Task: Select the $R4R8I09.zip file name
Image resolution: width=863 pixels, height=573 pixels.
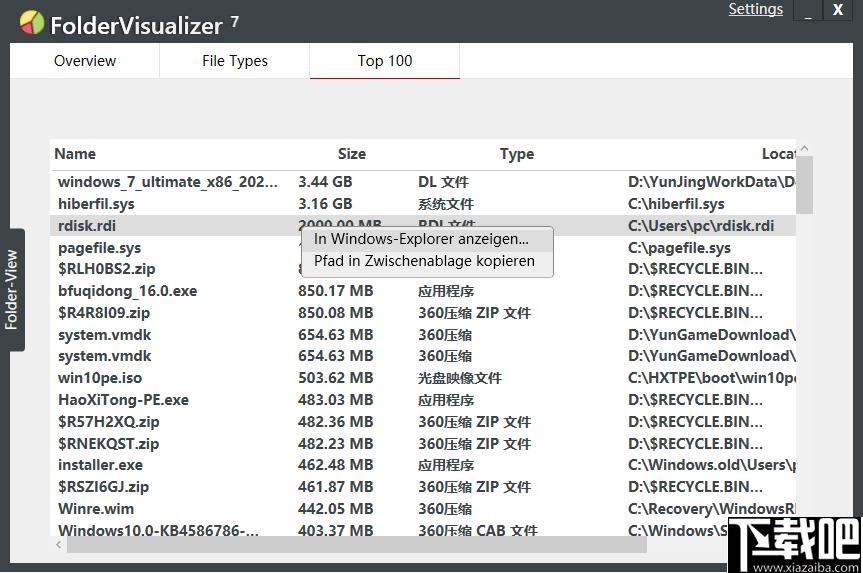Action: tap(104, 313)
